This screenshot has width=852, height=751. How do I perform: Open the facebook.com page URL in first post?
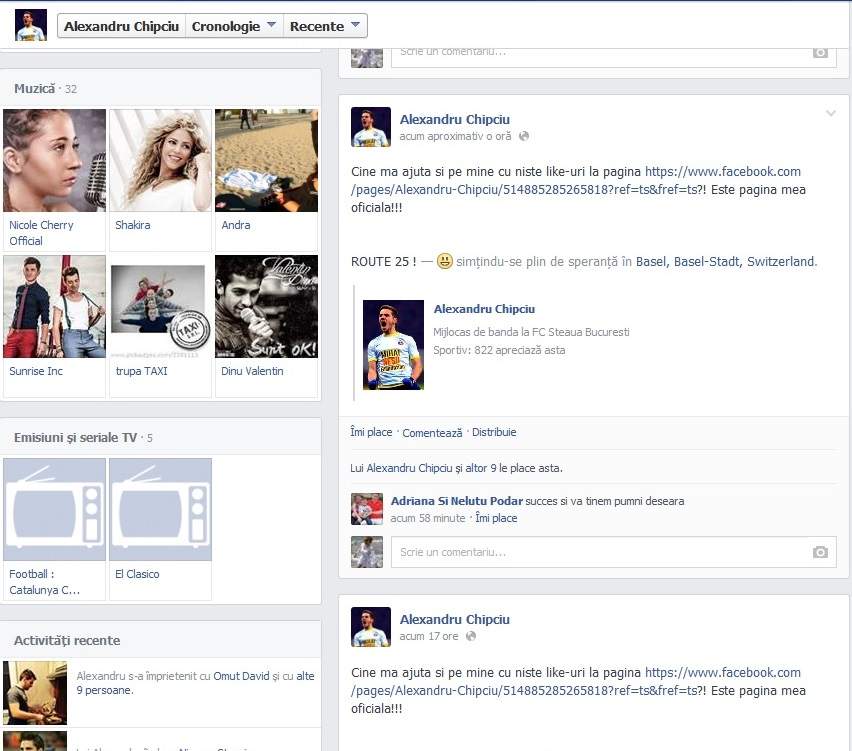click(x=576, y=180)
